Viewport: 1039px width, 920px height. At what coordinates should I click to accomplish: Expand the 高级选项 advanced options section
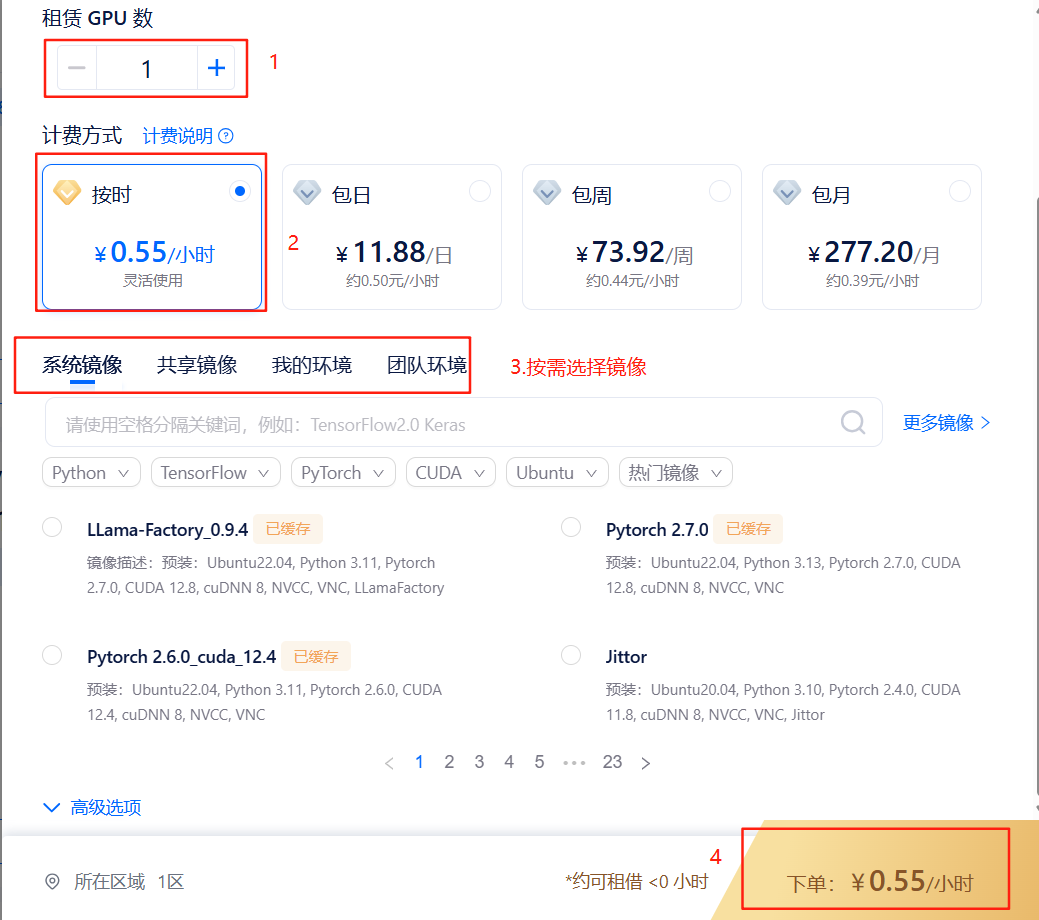(92, 807)
